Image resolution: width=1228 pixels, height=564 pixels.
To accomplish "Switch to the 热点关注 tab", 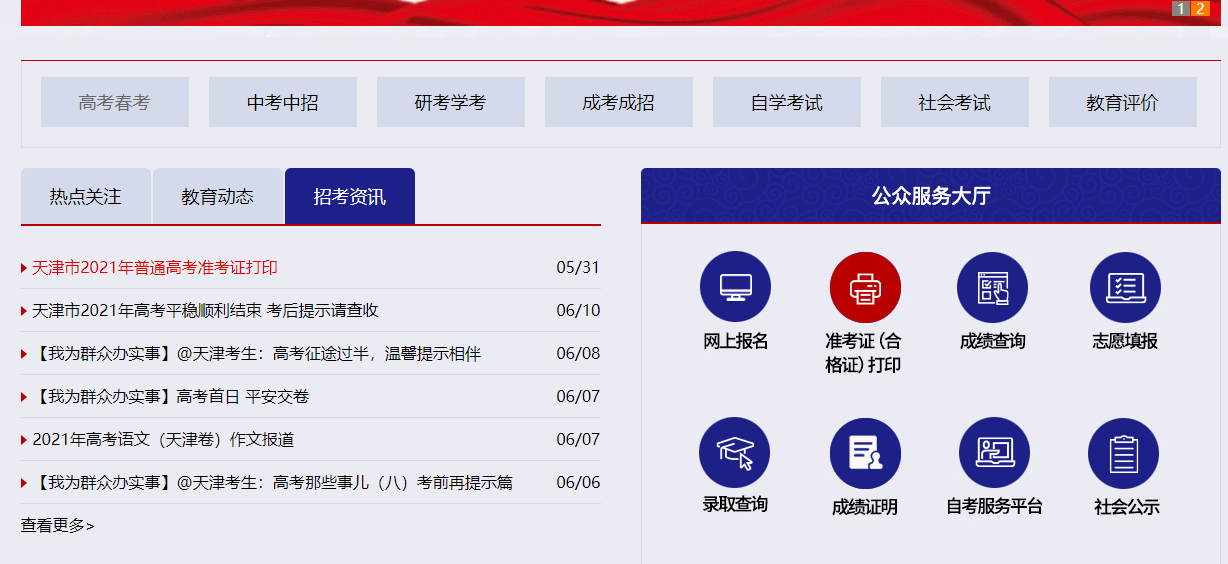I will [x=86, y=197].
